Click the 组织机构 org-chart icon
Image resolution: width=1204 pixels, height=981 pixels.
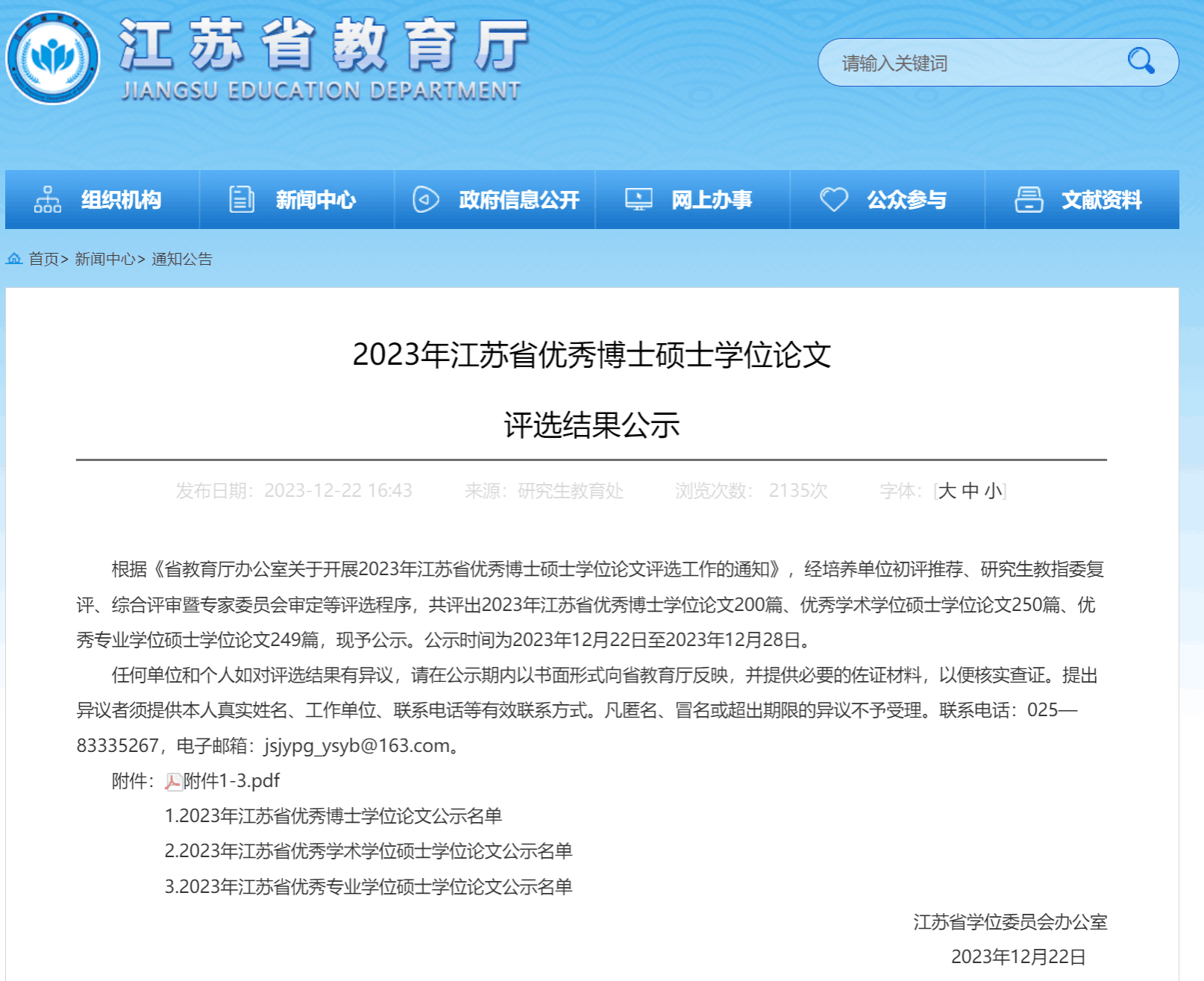48,200
